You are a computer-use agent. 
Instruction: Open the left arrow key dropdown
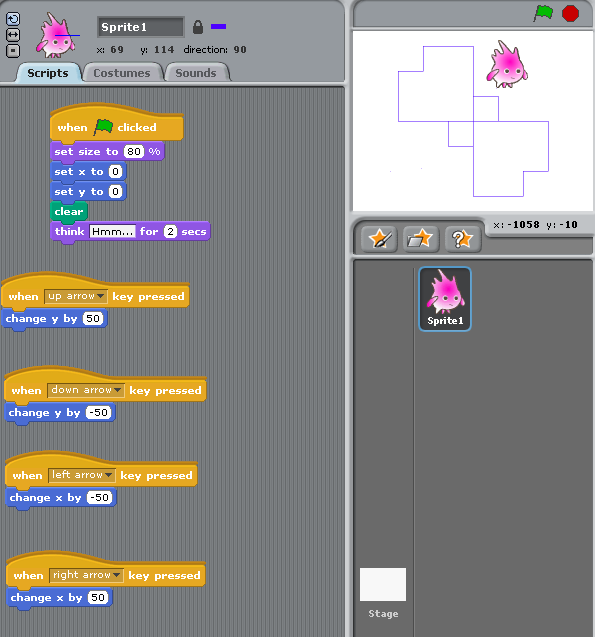pos(82,475)
